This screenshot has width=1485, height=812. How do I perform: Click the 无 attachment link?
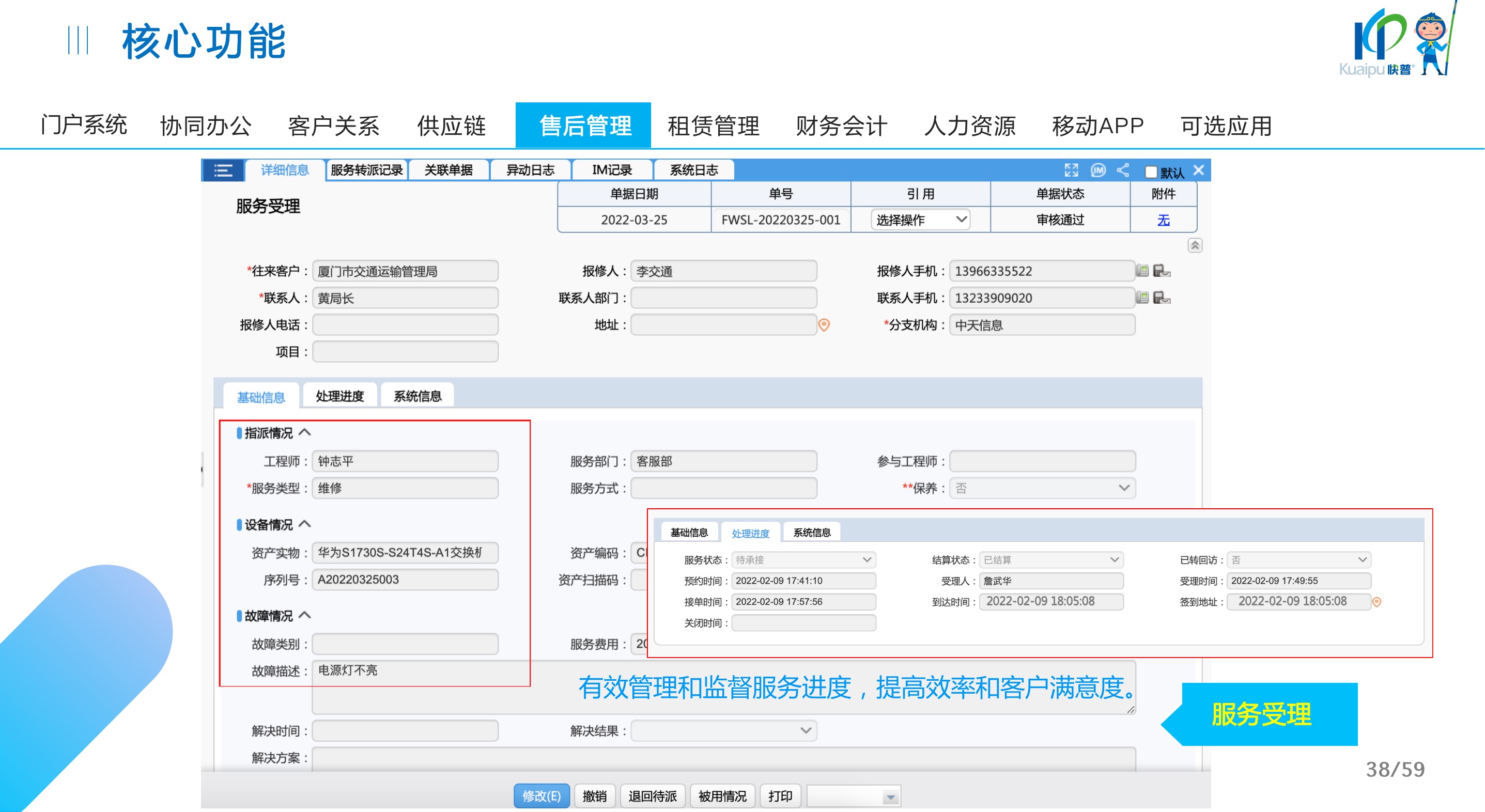[x=1163, y=220]
